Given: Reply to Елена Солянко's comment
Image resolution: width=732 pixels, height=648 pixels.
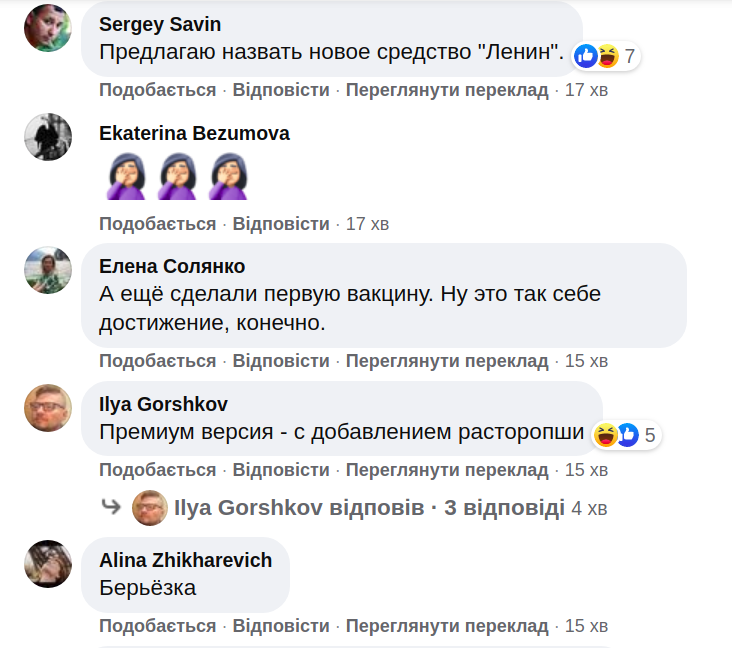Looking at the screenshot, I should pyautogui.click(x=281, y=361).
